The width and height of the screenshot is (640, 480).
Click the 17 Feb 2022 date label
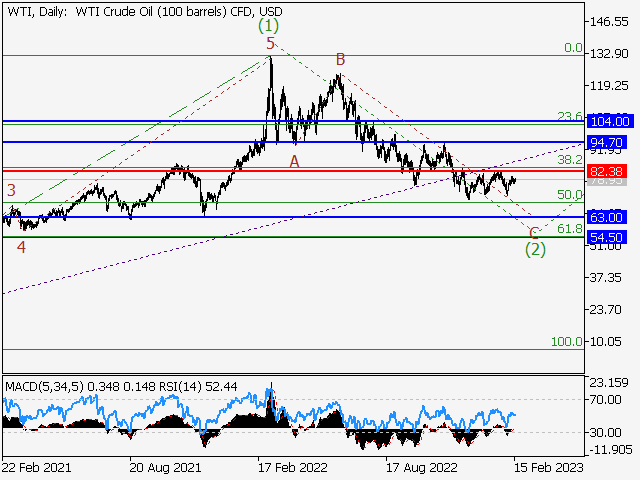tap(293, 467)
